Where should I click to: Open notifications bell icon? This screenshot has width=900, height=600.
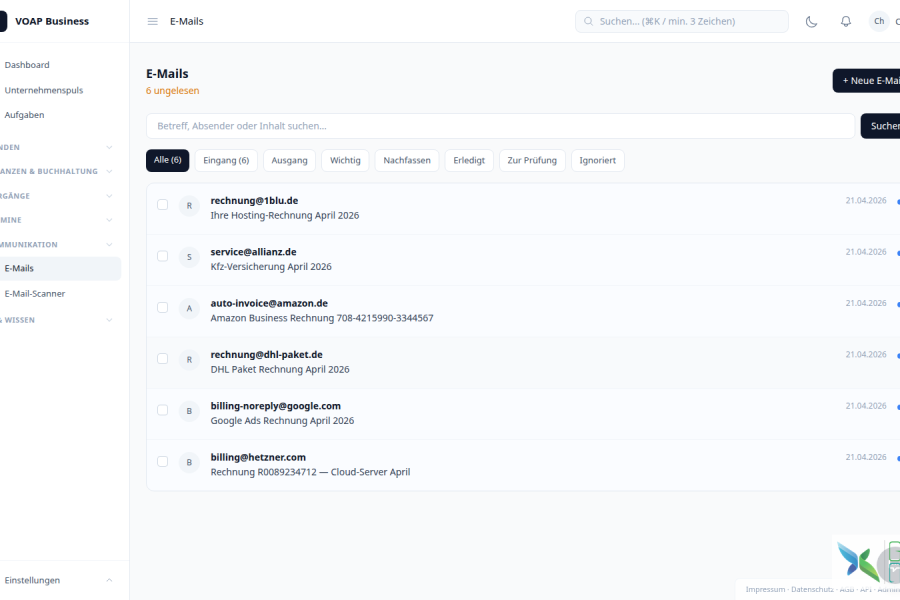pos(845,21)
